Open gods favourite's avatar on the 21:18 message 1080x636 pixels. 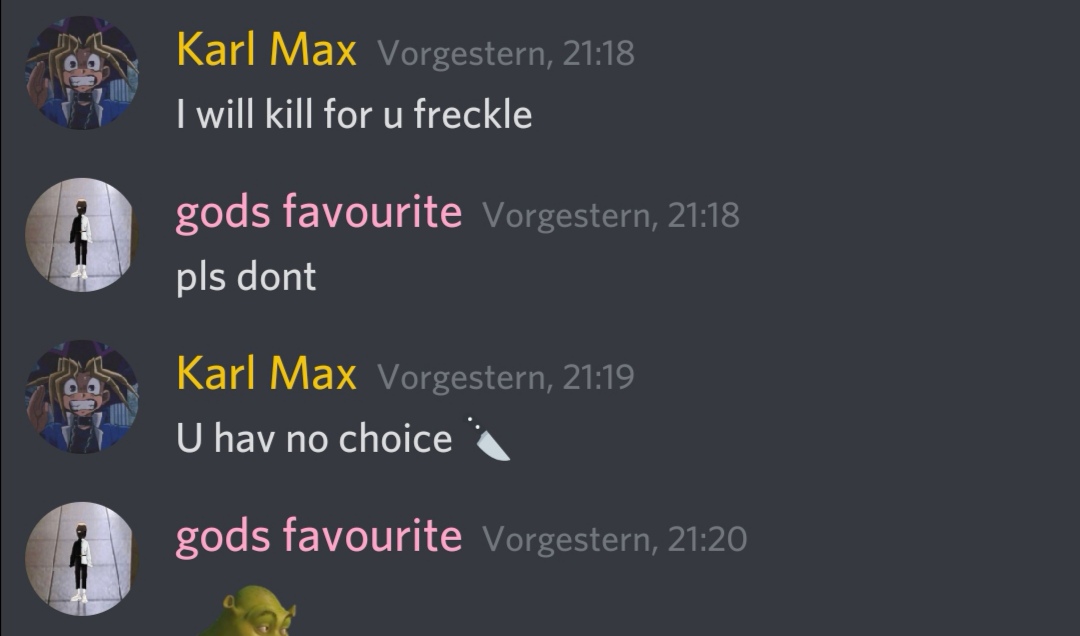click(82, 235)
